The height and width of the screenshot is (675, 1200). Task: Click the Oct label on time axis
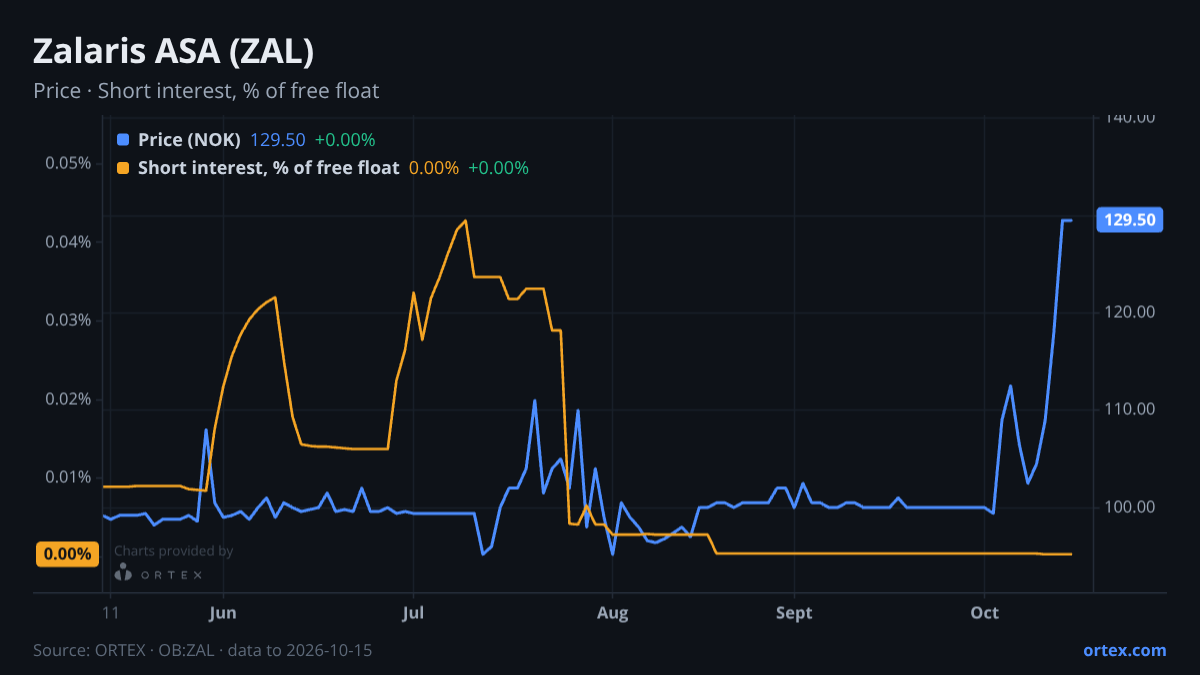pos(985,613)
